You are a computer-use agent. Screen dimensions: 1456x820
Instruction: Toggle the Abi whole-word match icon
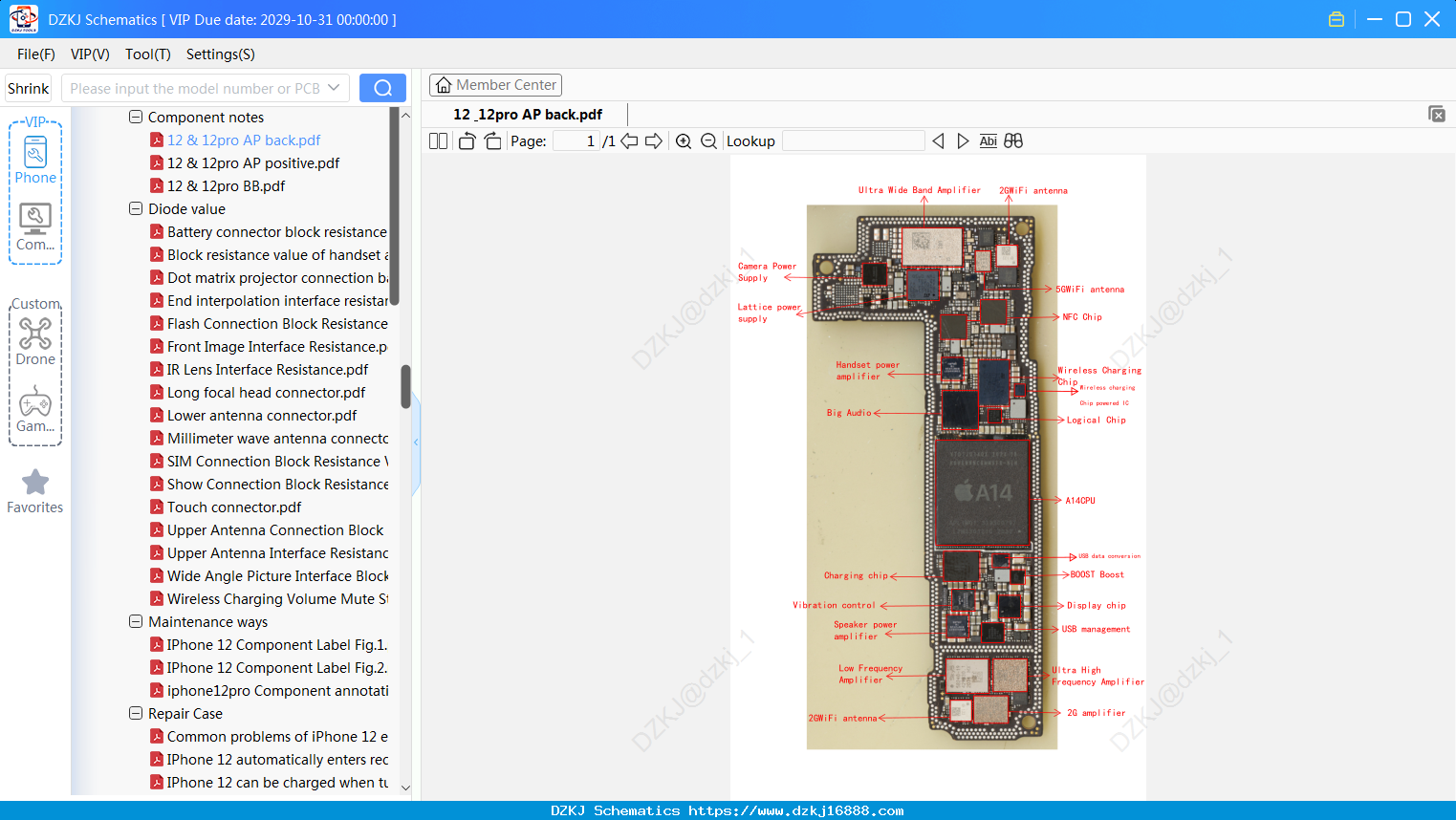coord(988,141)
